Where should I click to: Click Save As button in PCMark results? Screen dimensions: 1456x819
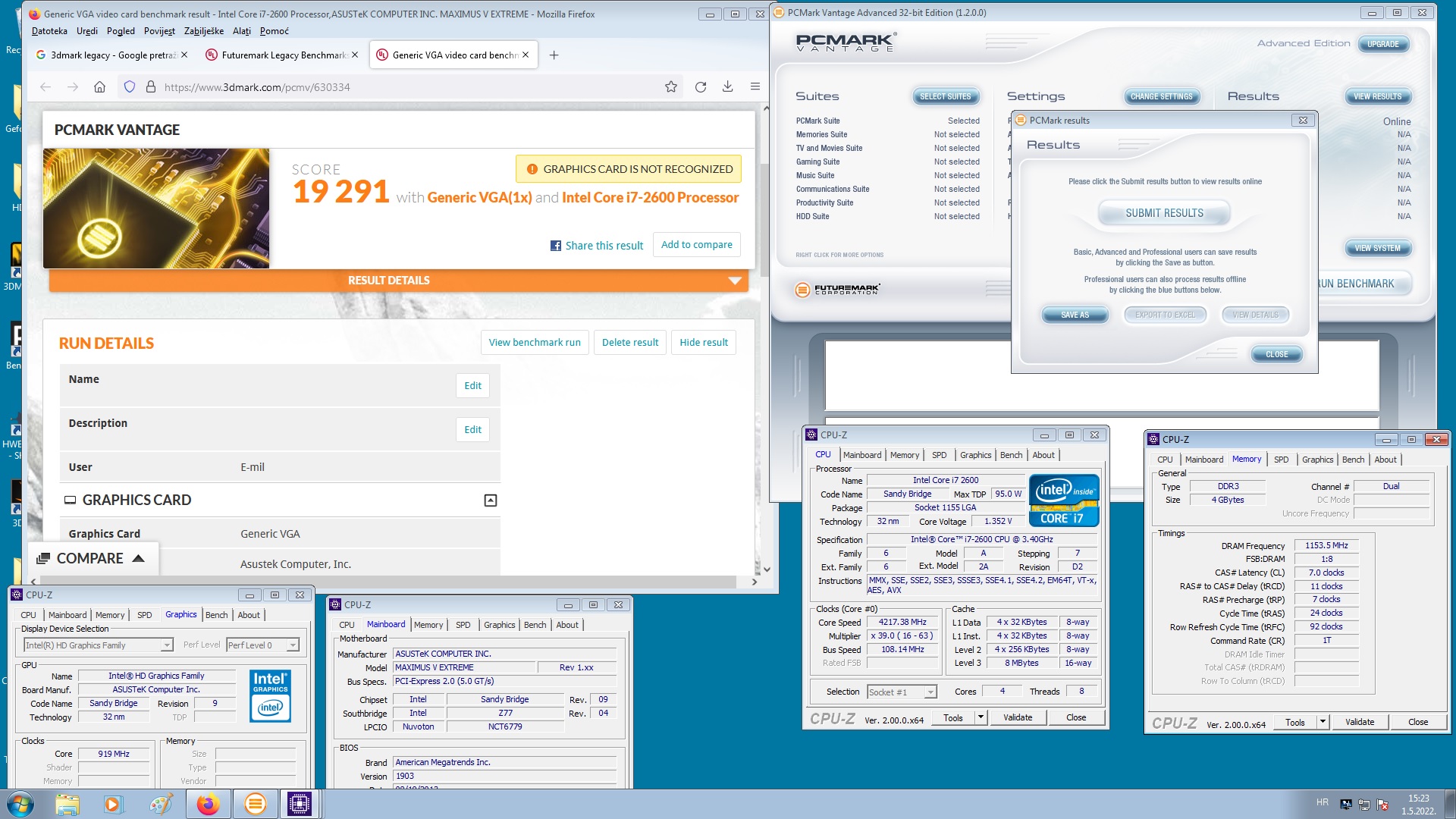click(1075, 315)
